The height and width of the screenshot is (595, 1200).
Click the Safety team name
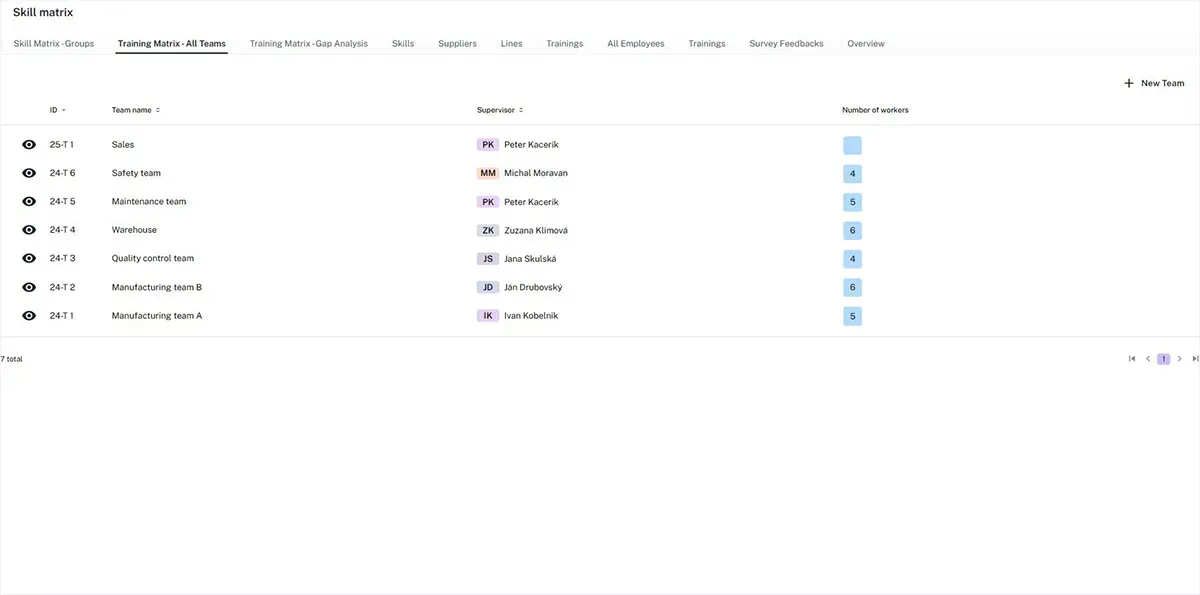(x=136, y=173)
